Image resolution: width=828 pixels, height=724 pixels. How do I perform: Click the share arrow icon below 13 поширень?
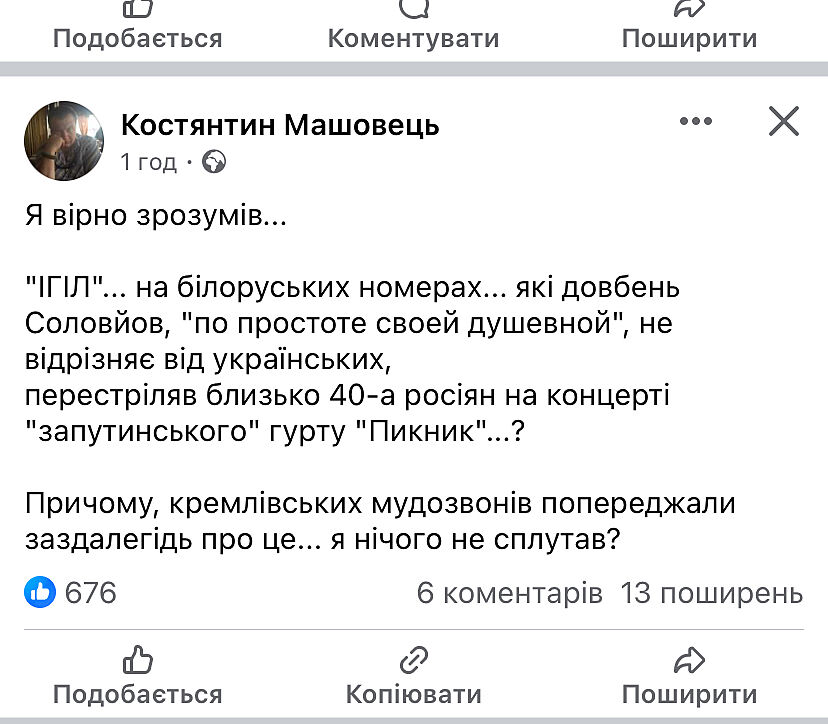[x=689, y=659]
